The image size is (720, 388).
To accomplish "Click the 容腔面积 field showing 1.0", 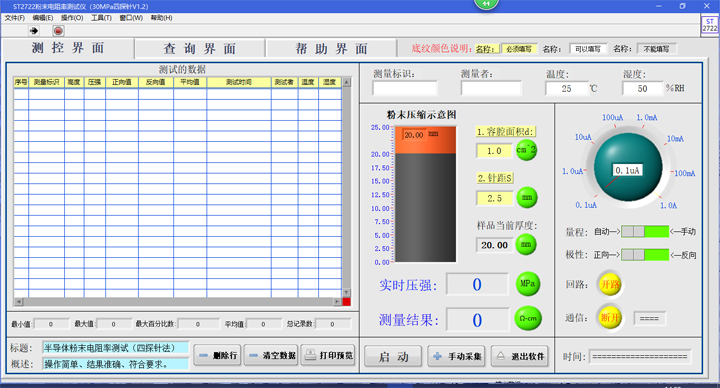I will pyautogui.click(x=494, y=151).
